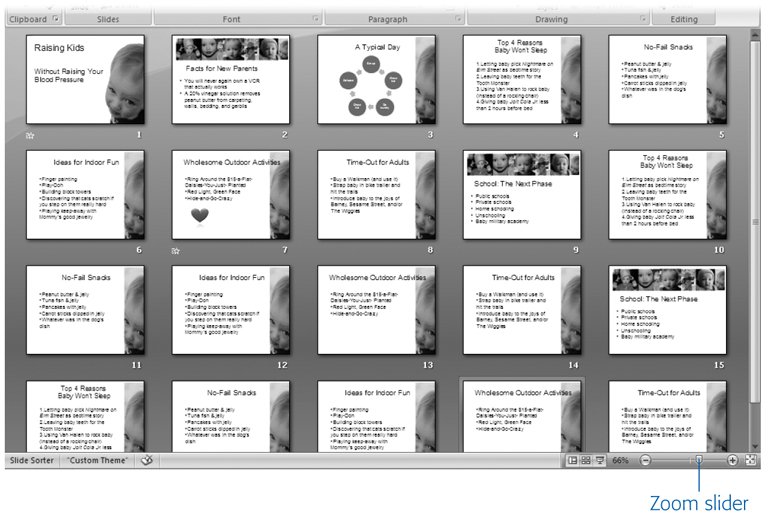Click the zoom out minus button
768x517 pixels.
[x=645, y=460]
